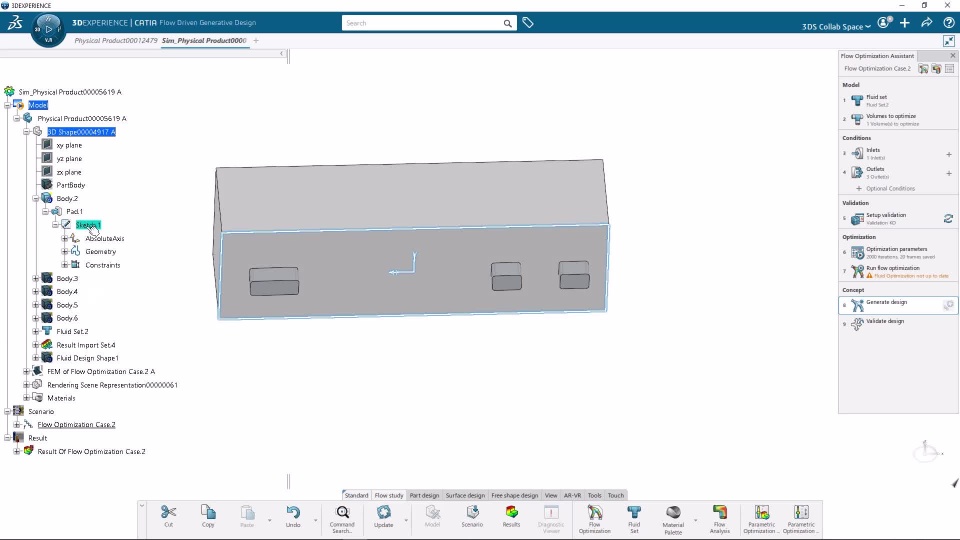The height and width of the screenshot is (540, 960).
Task: Click the Search input field
Action: 422,23
